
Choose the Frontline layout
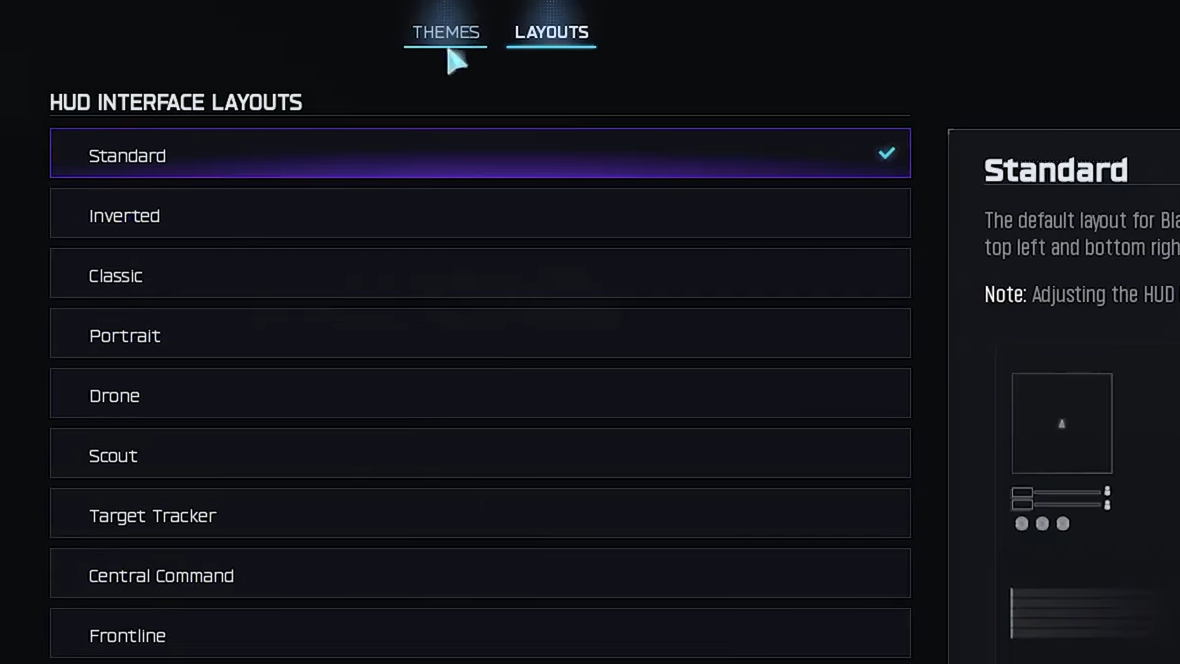(x=480, y=634)
